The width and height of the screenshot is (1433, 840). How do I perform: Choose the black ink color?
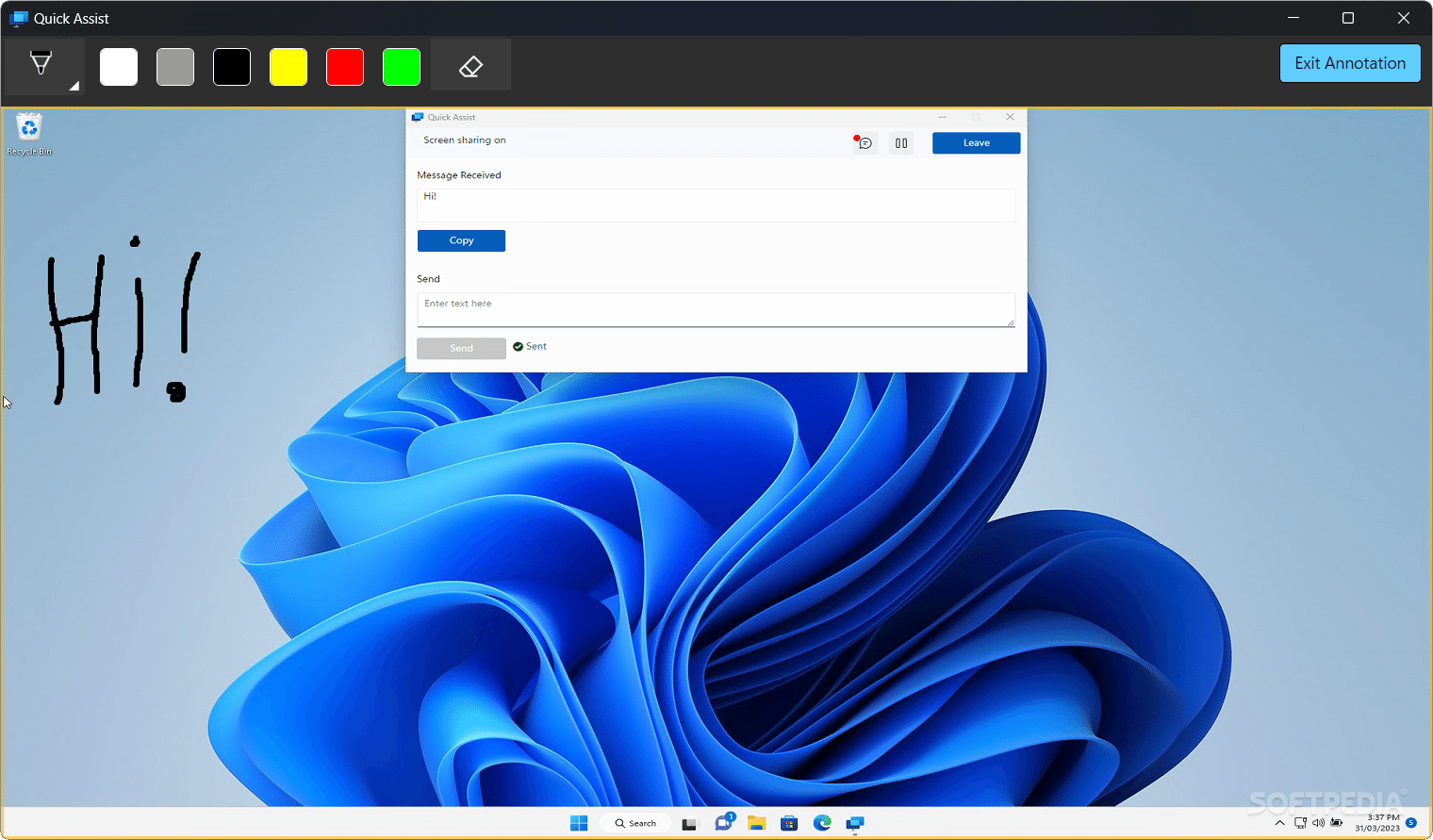232,67
